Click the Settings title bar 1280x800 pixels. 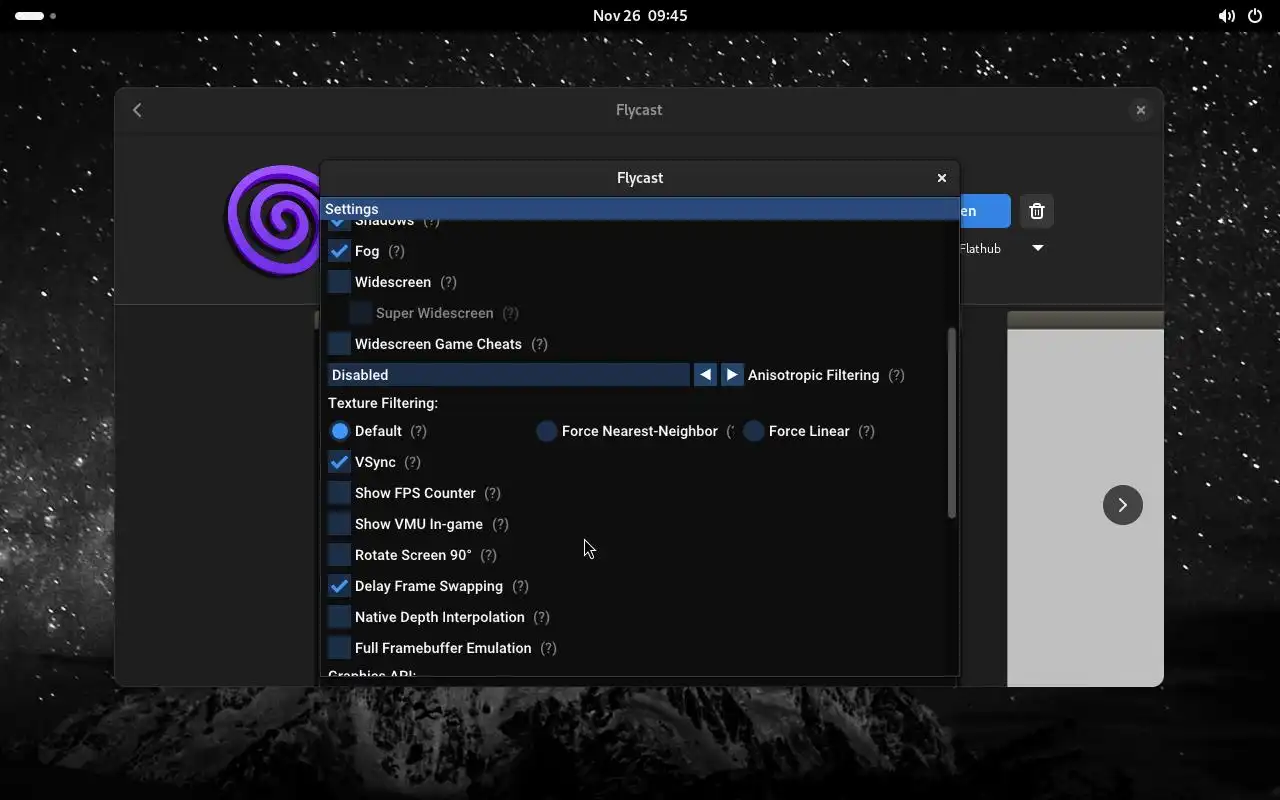click(x=640, y=209)
